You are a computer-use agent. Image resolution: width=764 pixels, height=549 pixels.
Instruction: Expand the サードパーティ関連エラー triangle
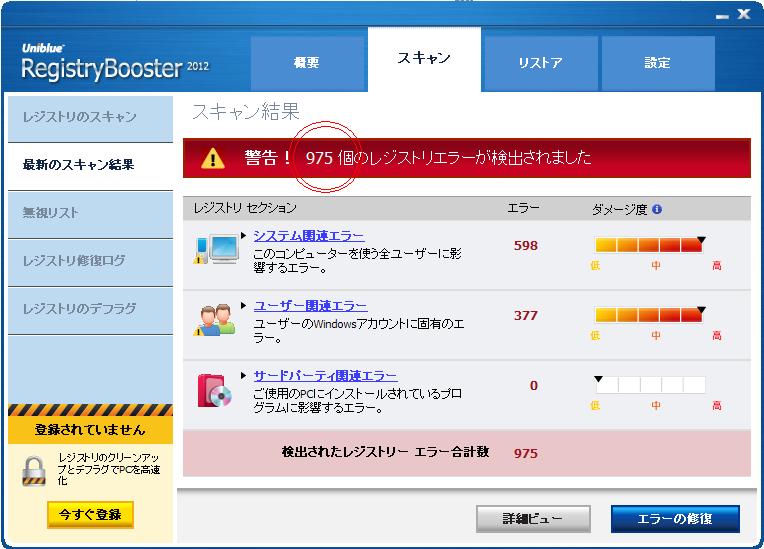pos(244,376)
